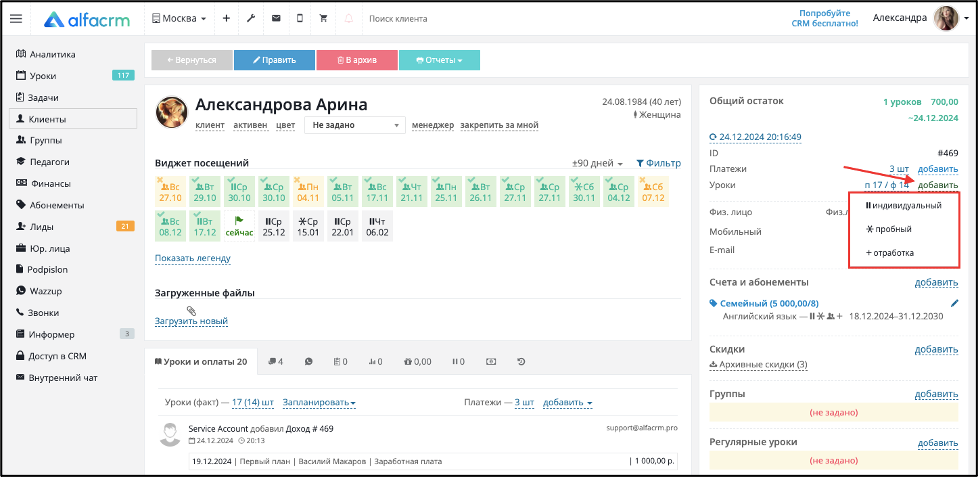Open the comments tab showing 4
979x479 pixels.
point(275,361)
